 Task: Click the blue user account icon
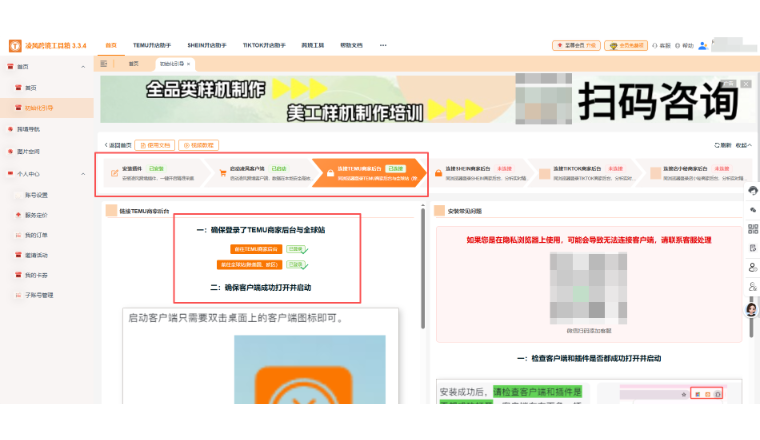point(703,46)
